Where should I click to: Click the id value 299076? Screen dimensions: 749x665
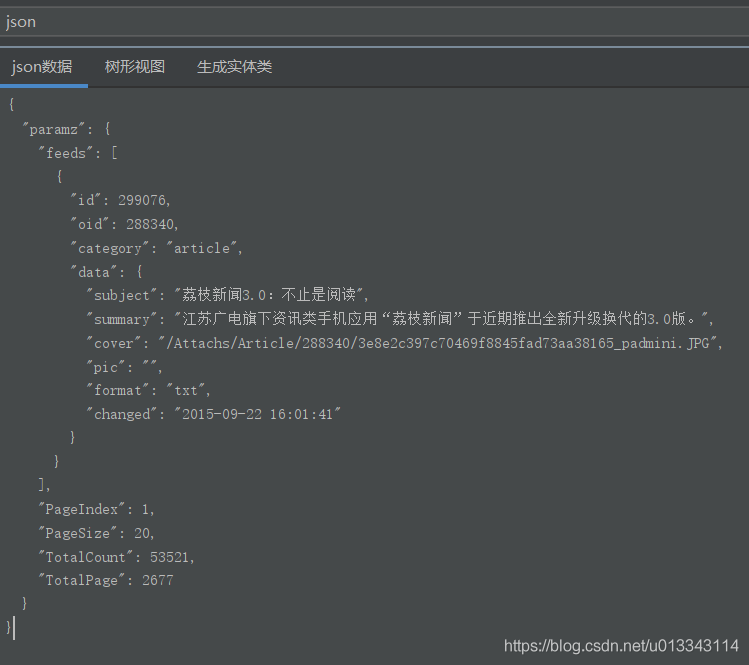144,200
